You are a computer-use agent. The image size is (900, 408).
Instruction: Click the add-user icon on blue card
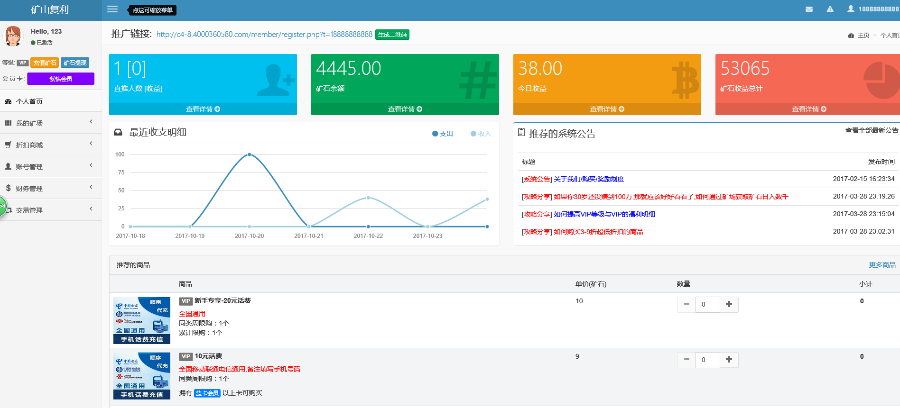click(x=275, y=79)
